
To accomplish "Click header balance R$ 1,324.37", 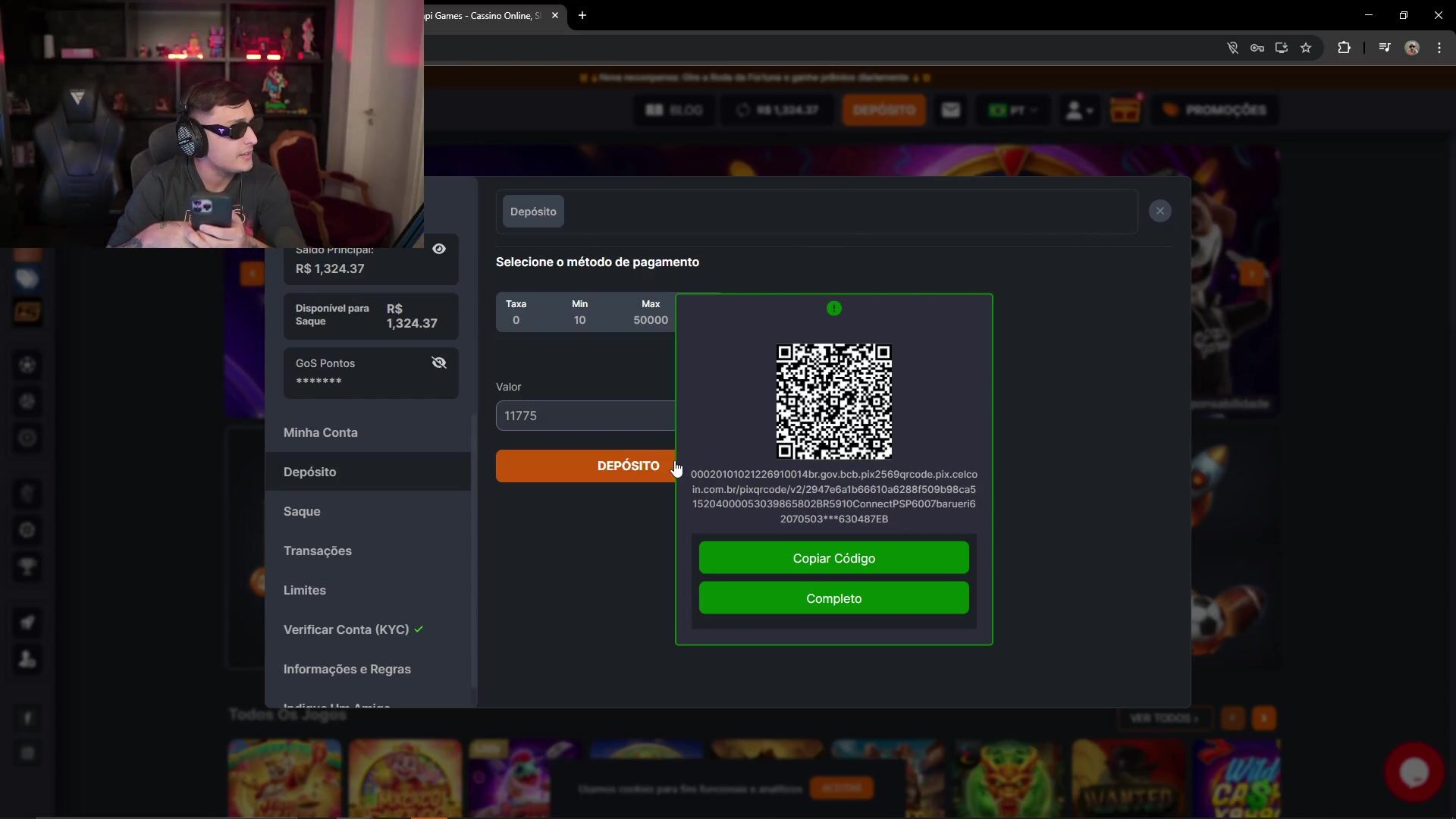I will (x=778, y=110).
